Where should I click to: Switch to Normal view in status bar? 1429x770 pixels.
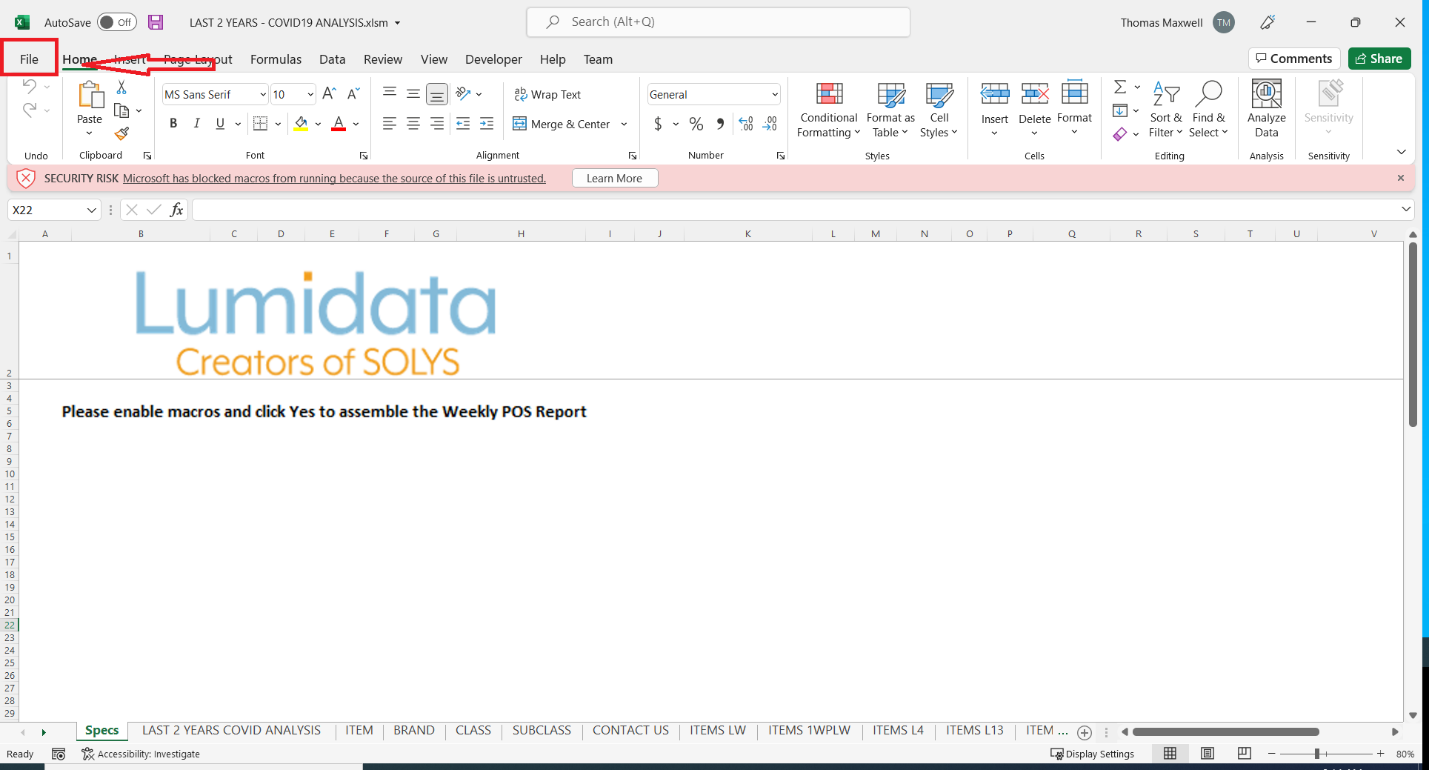[x=1170, y=754]
